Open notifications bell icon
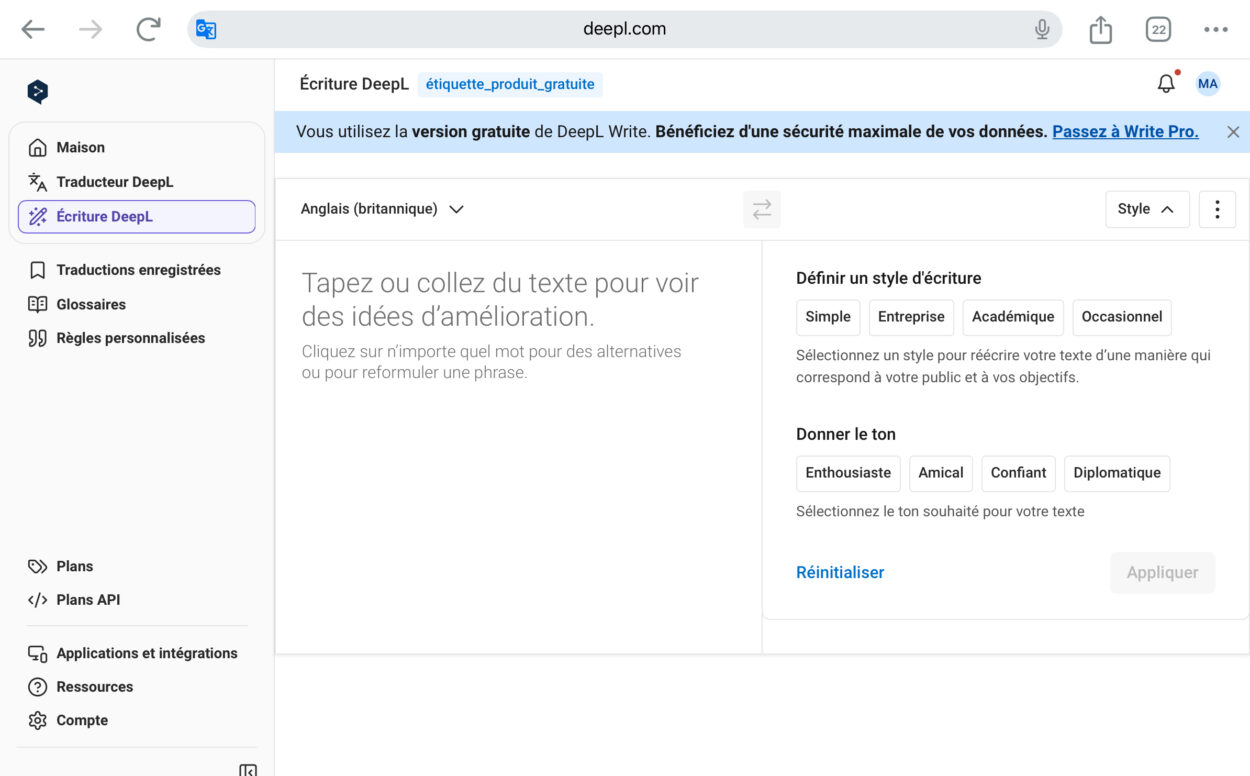 coord(1166,84)
